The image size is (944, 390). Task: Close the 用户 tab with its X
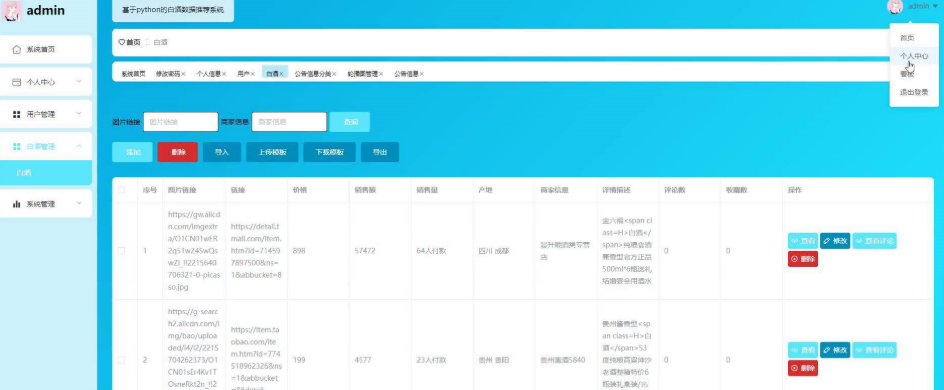(253, 74)
